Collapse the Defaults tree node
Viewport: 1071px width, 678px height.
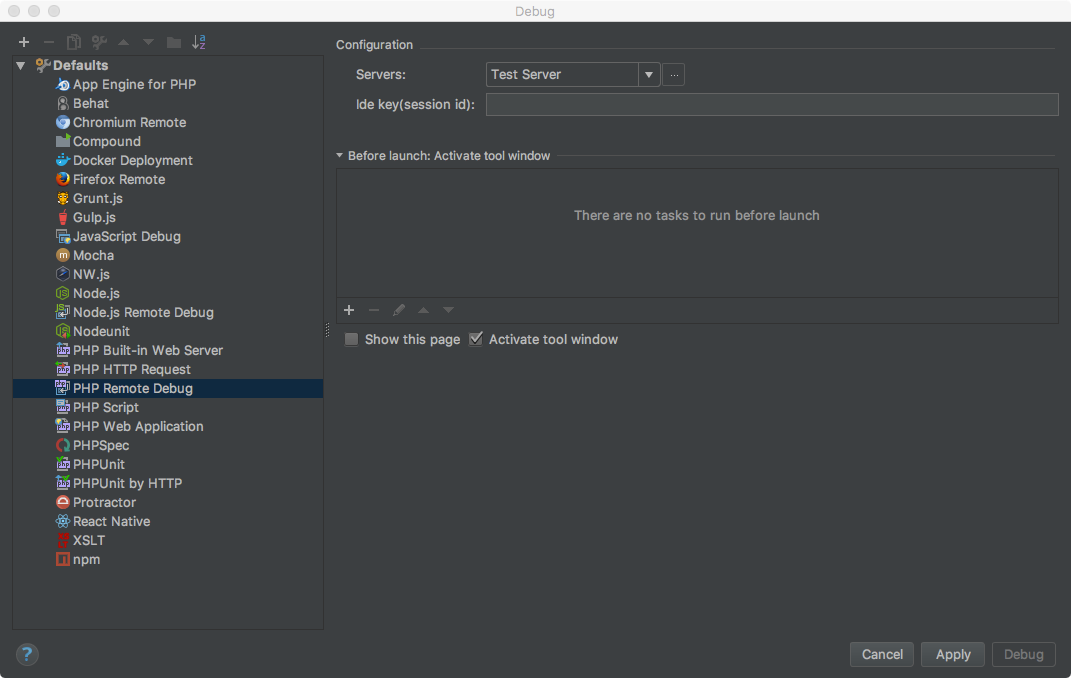click(21, 66)
